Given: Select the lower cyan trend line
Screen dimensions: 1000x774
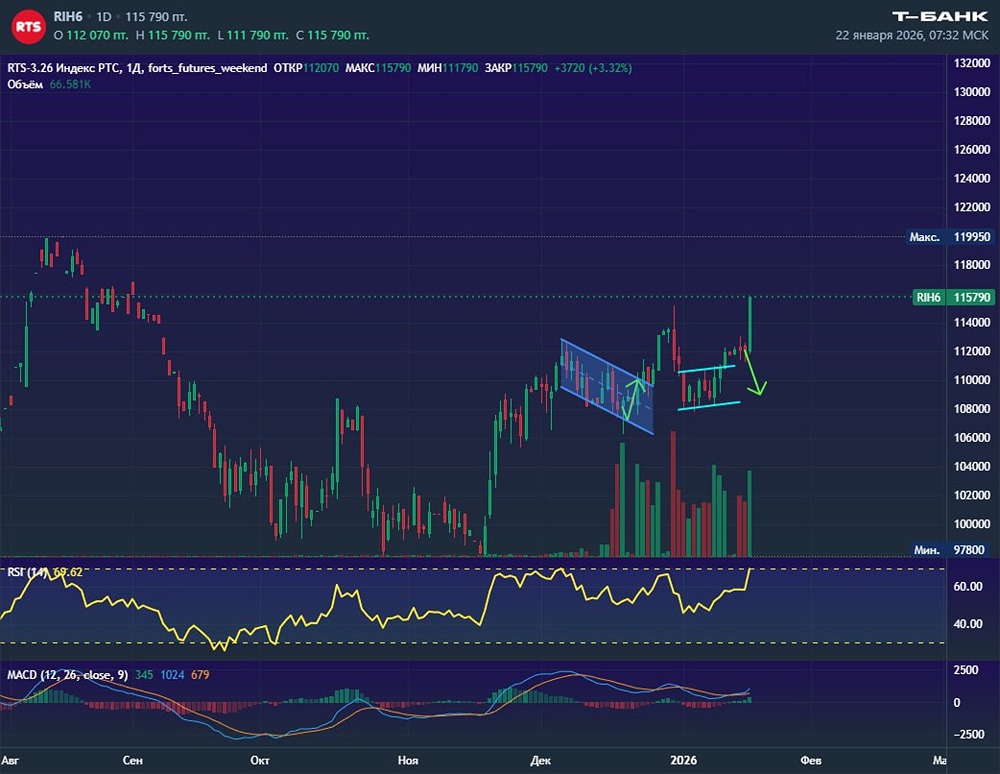Looking at the screenshot, I should click(709, 405).
